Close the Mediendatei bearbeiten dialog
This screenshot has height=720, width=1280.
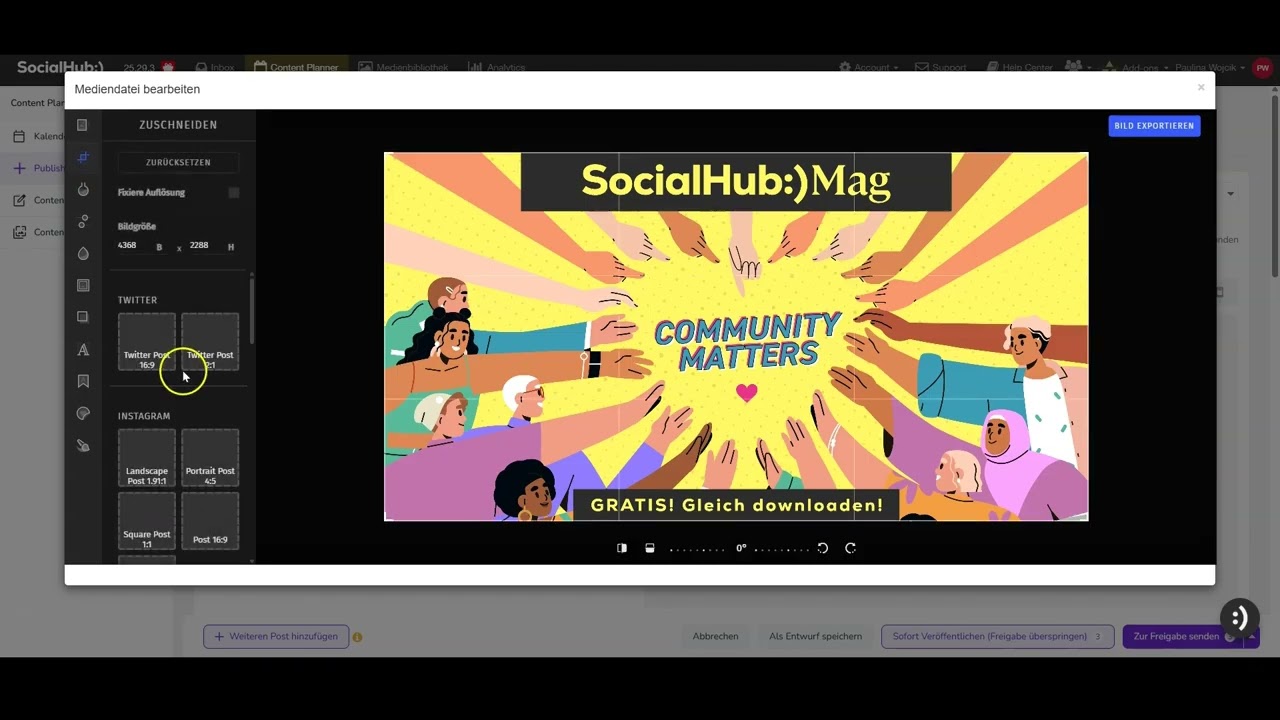[x=1201, y=88]
